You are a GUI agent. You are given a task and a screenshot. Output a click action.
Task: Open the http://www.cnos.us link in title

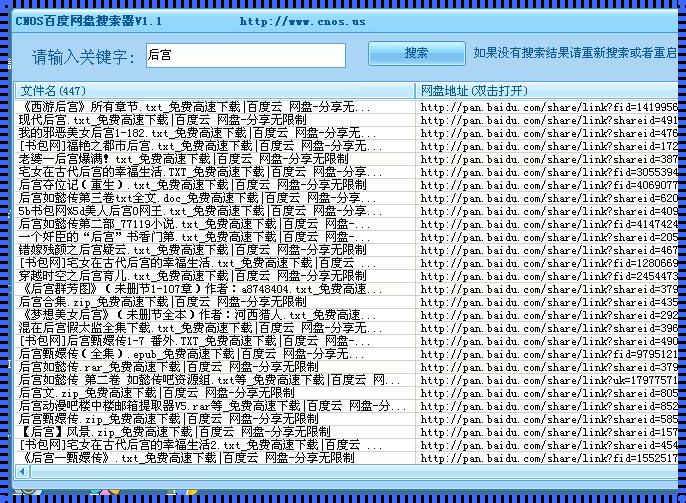302,21
